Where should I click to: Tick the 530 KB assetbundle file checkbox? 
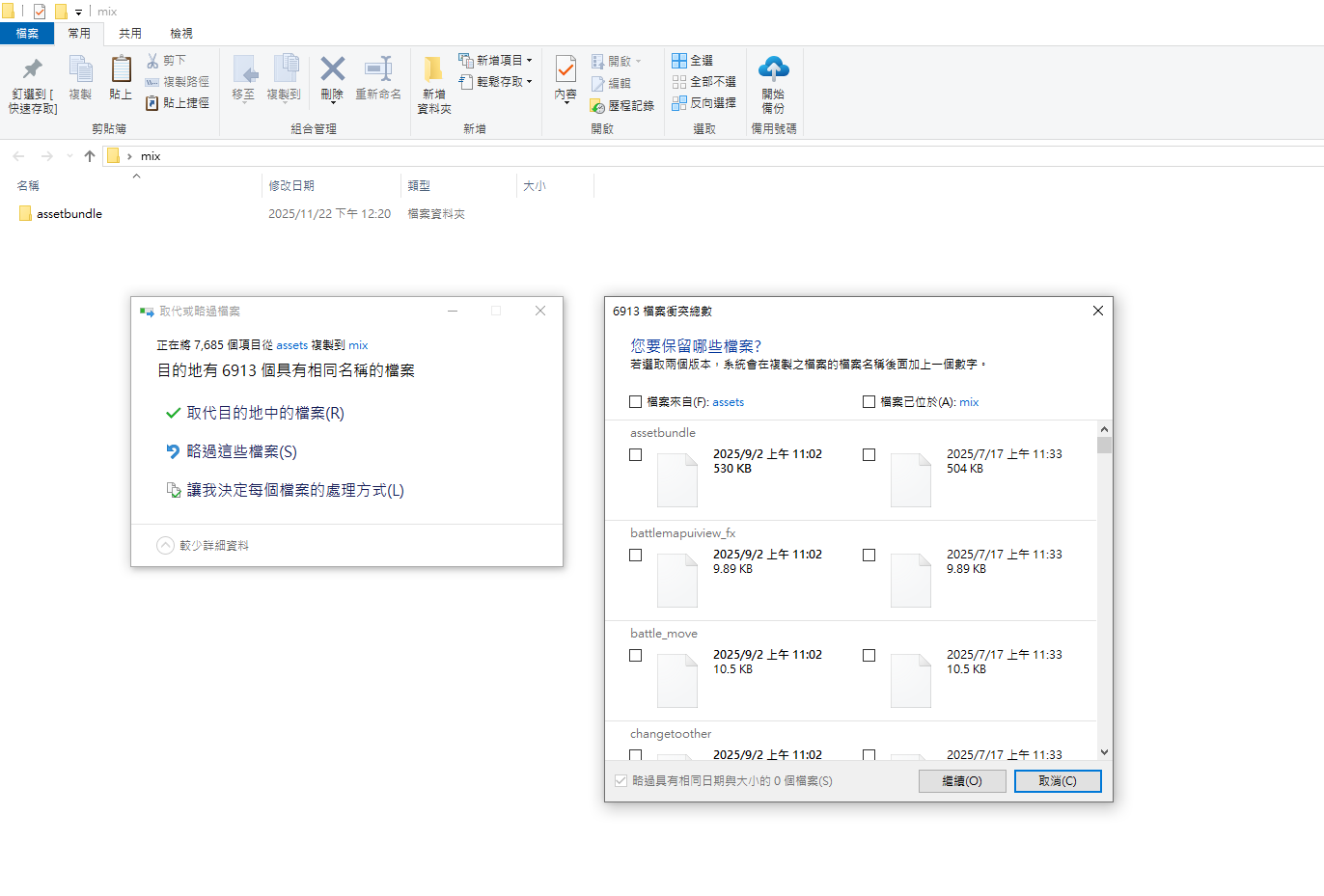click(635, 454)
